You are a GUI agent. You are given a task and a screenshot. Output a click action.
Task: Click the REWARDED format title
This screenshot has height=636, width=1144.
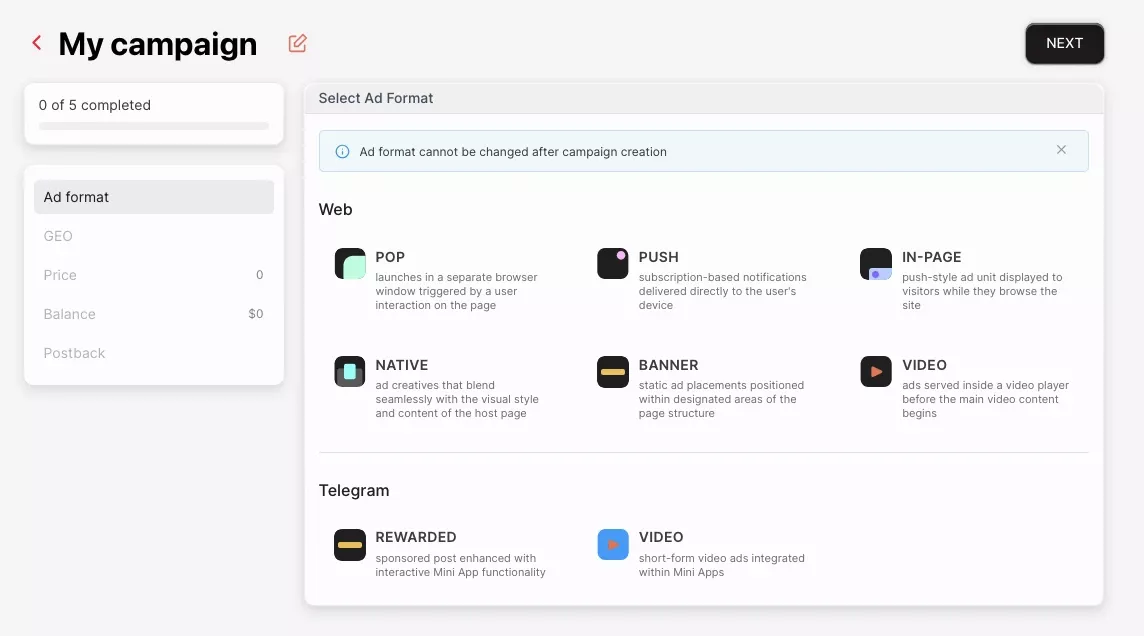pyautogui.click(x=416, y=537)
